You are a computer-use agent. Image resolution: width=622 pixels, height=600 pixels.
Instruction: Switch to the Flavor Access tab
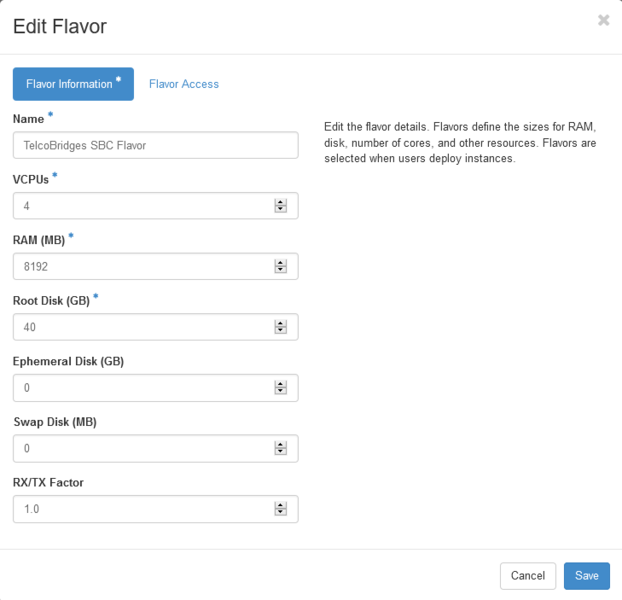click(184, 84)
